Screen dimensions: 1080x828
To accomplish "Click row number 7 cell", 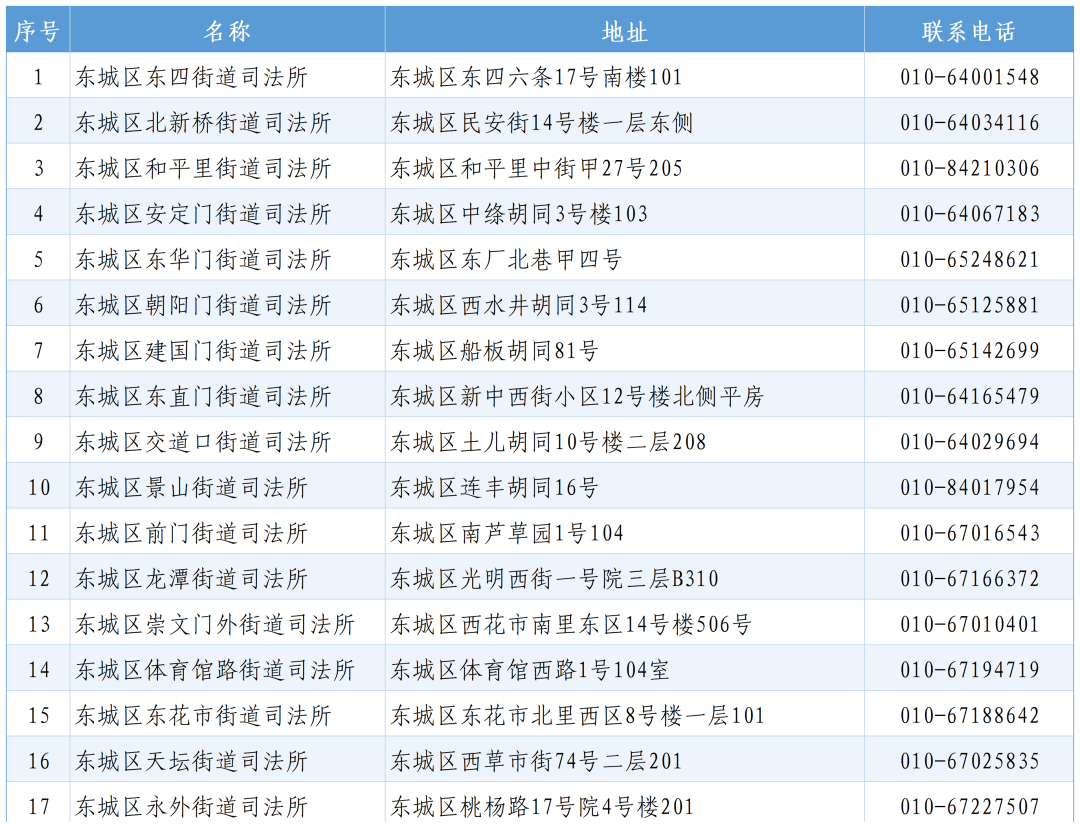I will (x=38, y=351).
